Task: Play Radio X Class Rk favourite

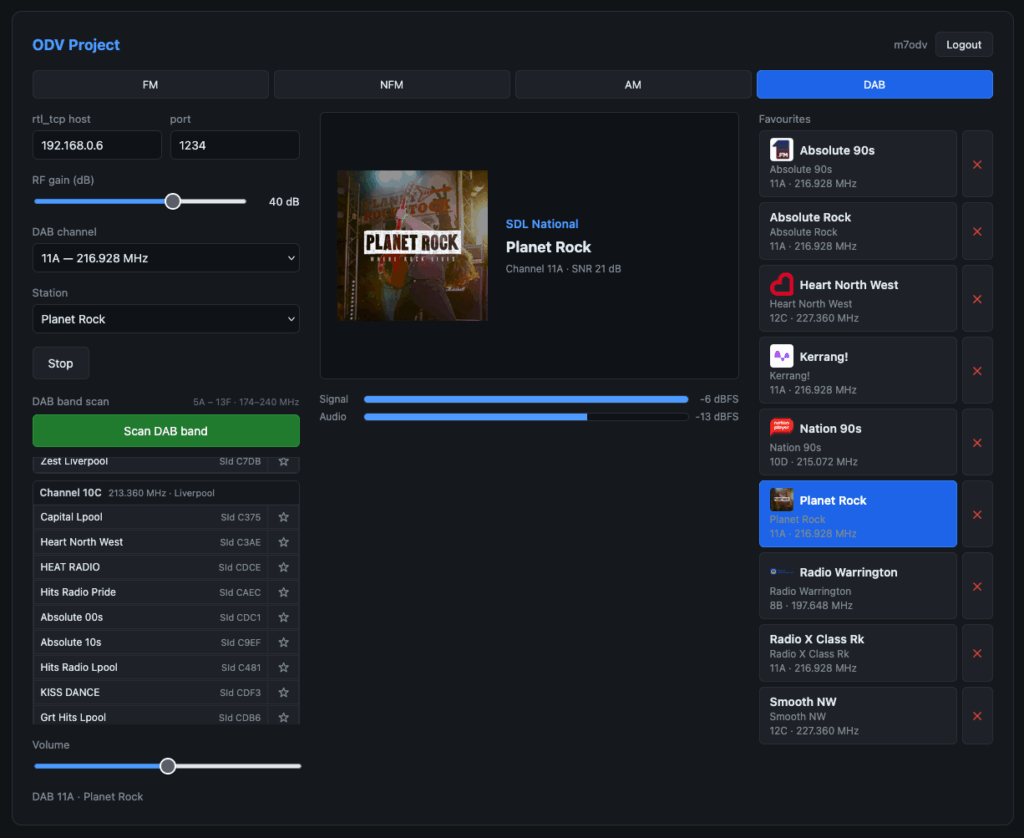Action: point(857,653)
